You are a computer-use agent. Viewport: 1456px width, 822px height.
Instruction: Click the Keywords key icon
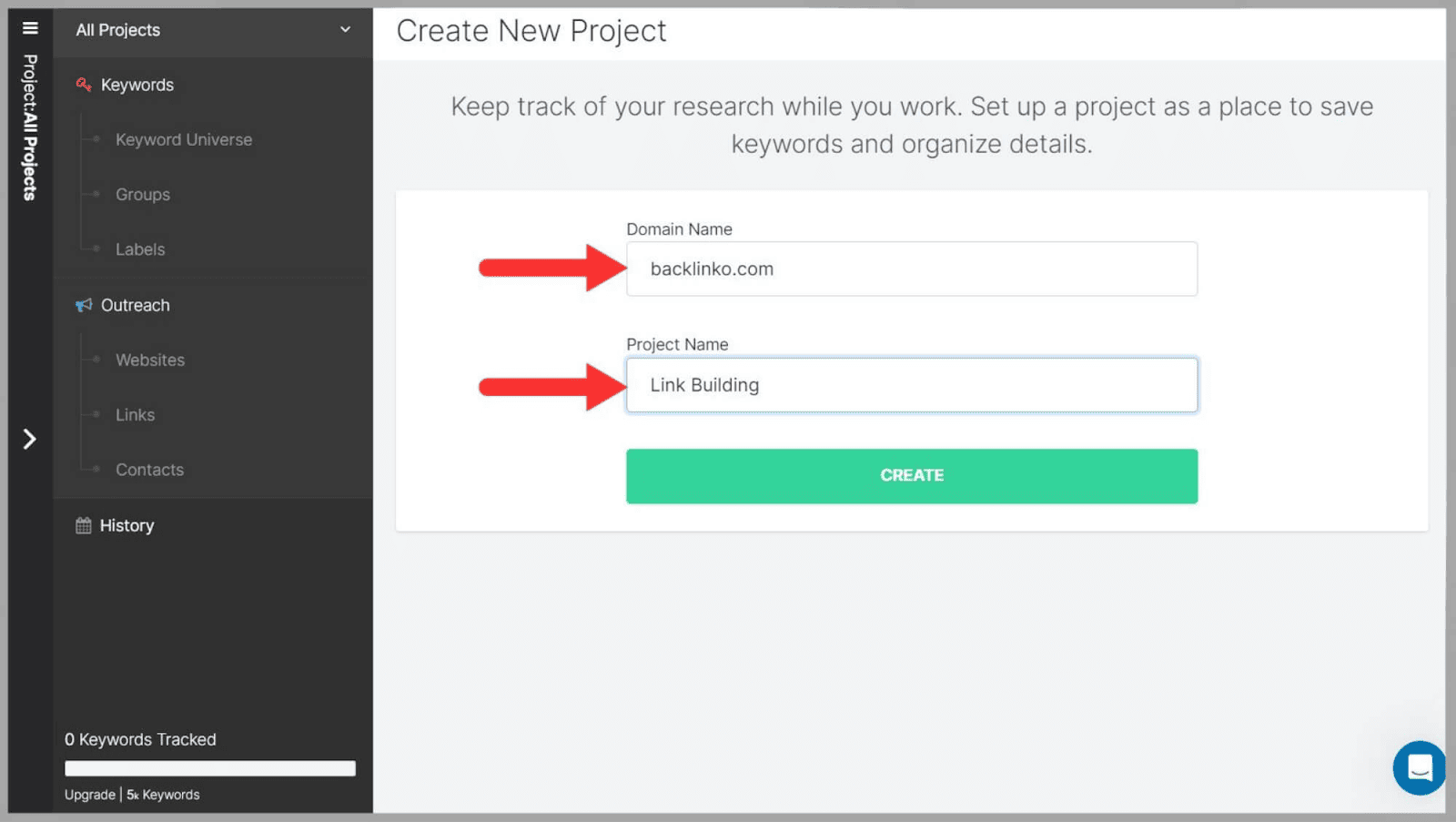(84, 85)
